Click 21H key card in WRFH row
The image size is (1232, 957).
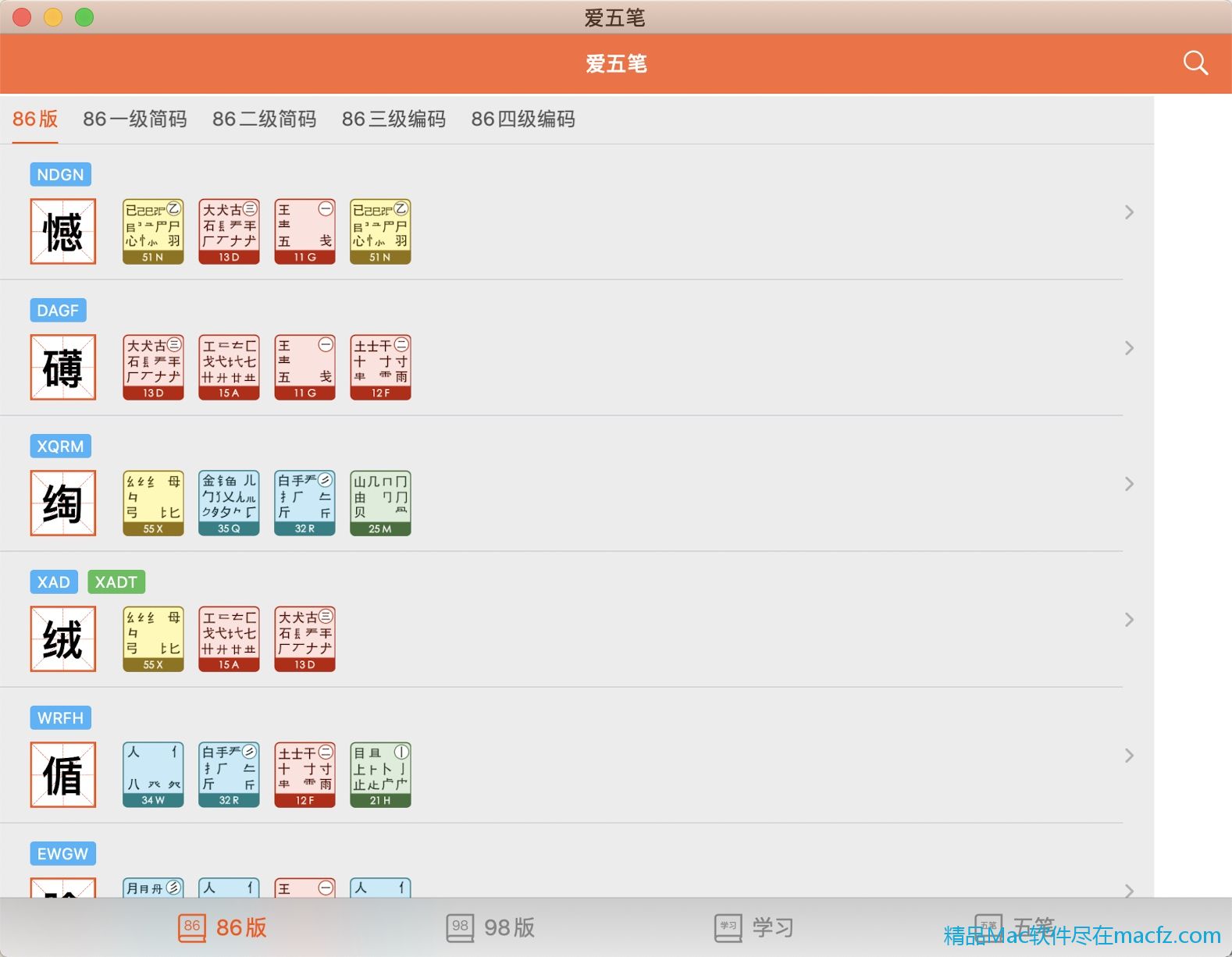(x=380, y=774)
